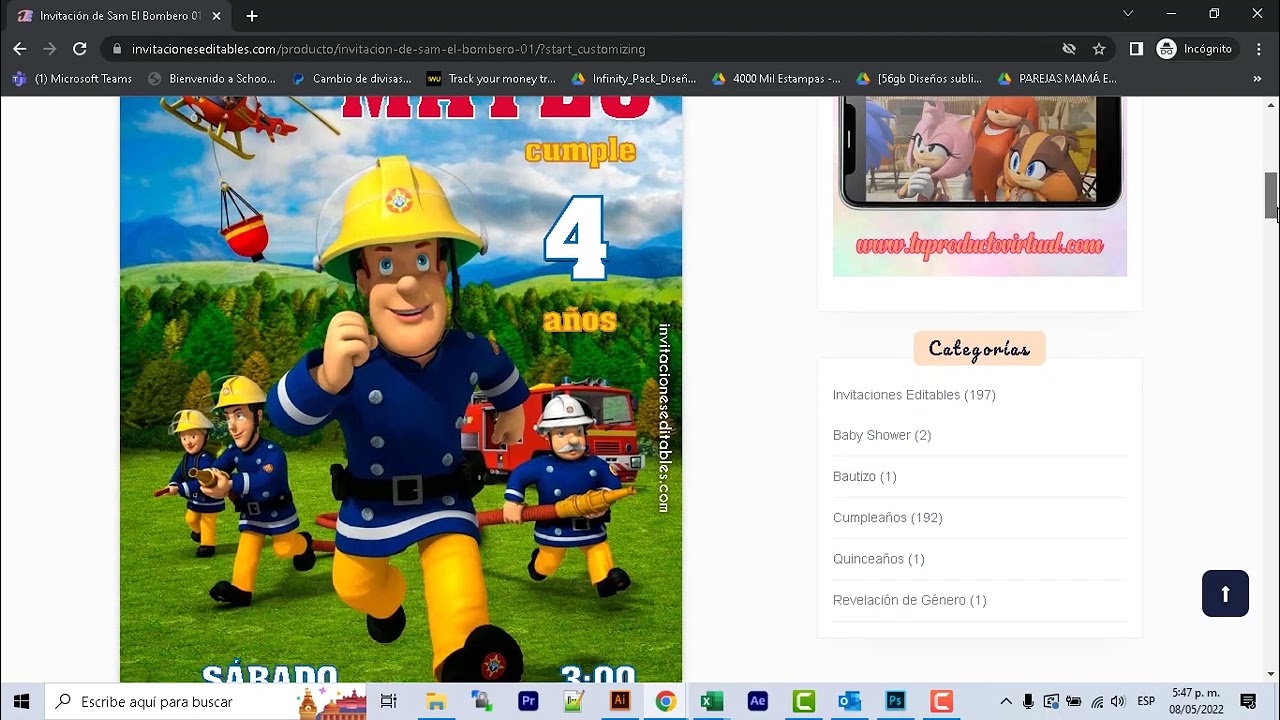The image size is (1280, 720).
Task: Open the green Camtasia taskbar icon
Action: pyautogui.click(x=804, y=701)
